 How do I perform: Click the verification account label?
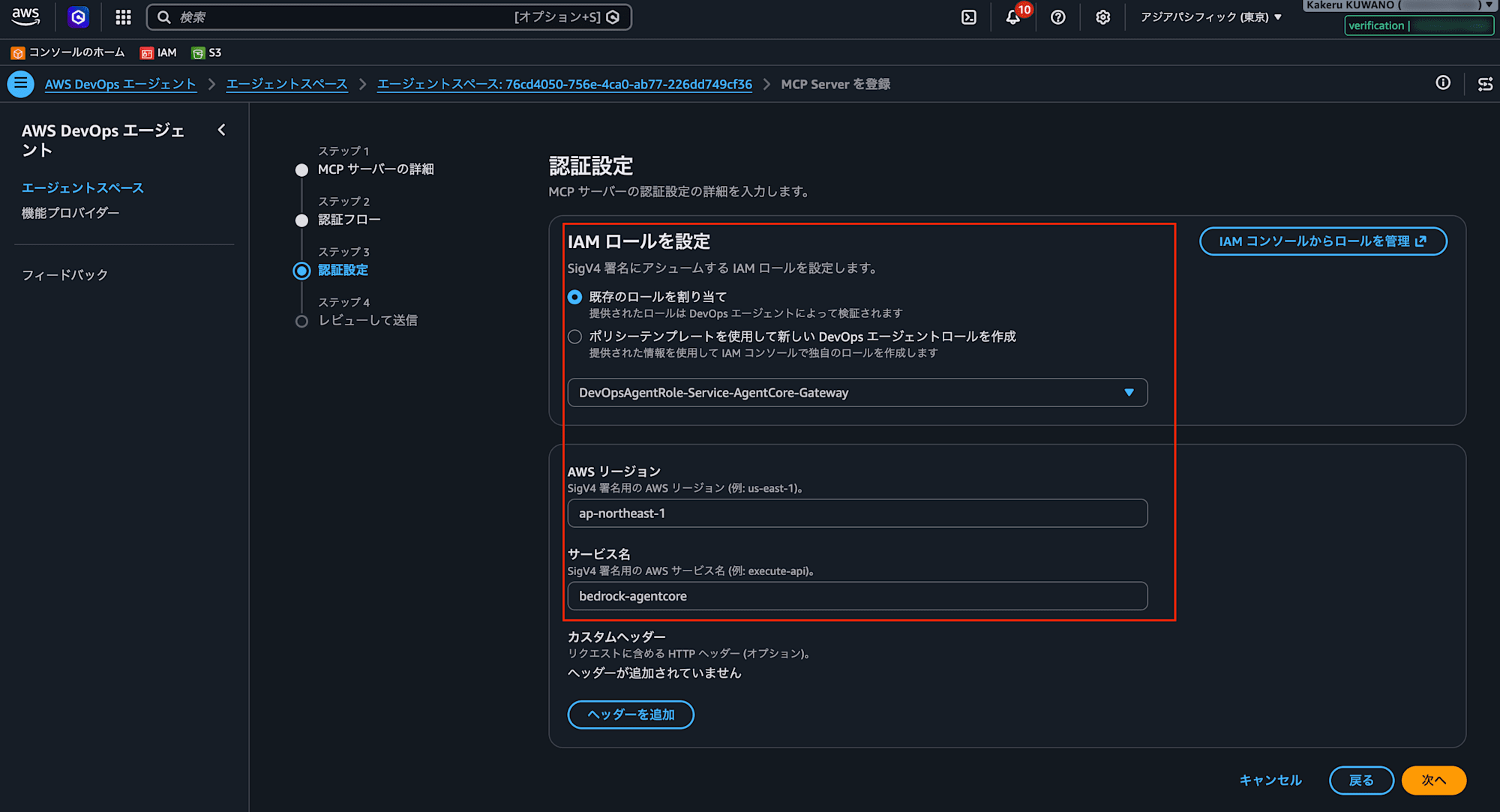(x=1419, y=25)
